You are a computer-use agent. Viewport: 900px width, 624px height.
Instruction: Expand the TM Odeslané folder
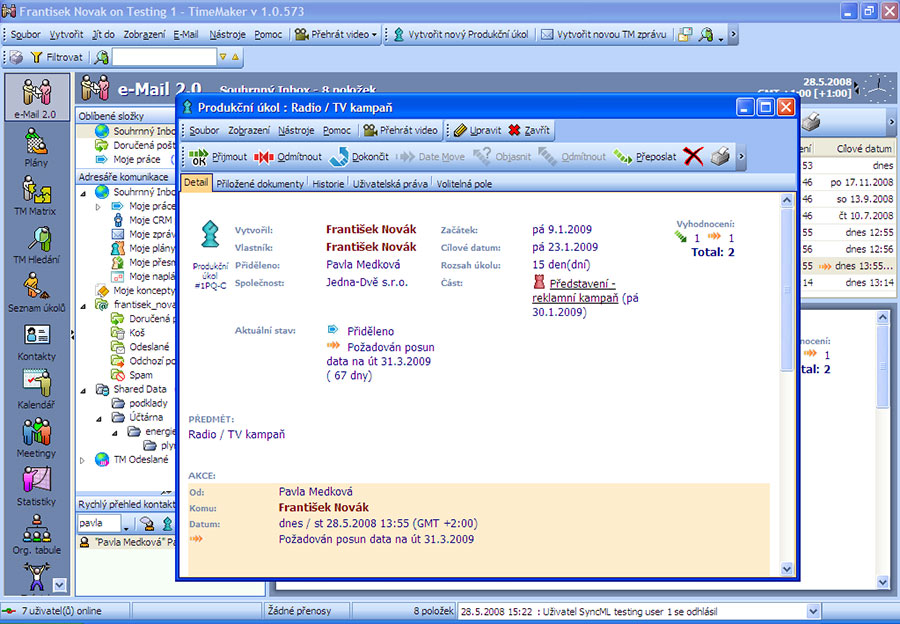(84, 460)
